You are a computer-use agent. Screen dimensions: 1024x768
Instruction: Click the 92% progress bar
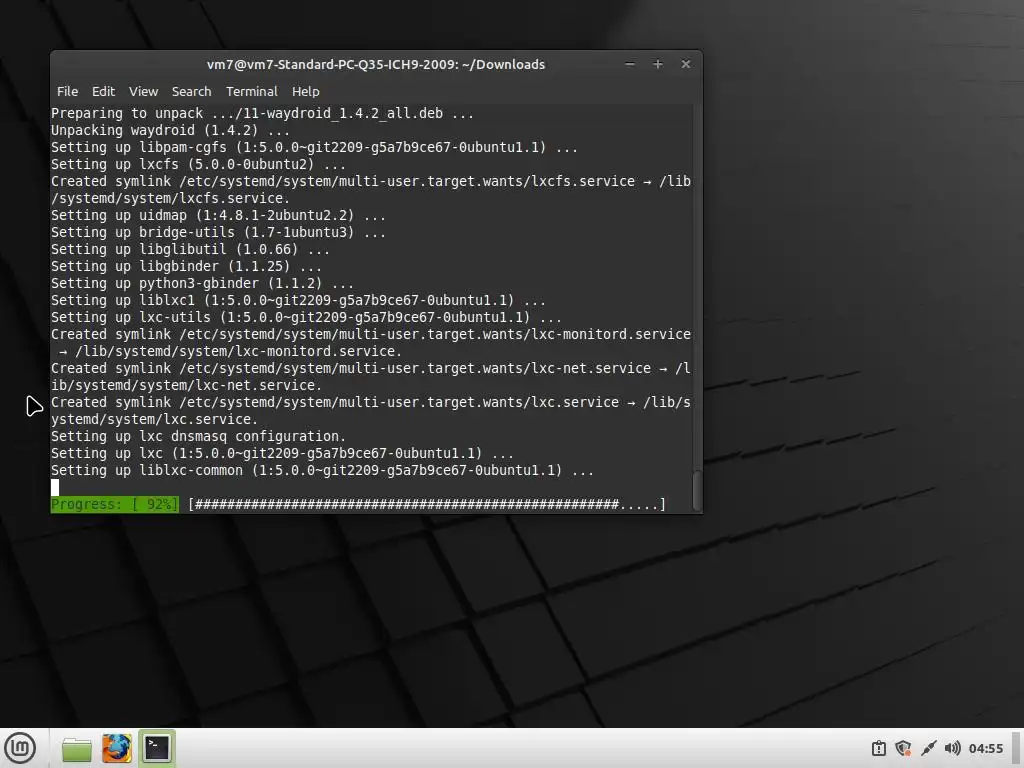359,504
